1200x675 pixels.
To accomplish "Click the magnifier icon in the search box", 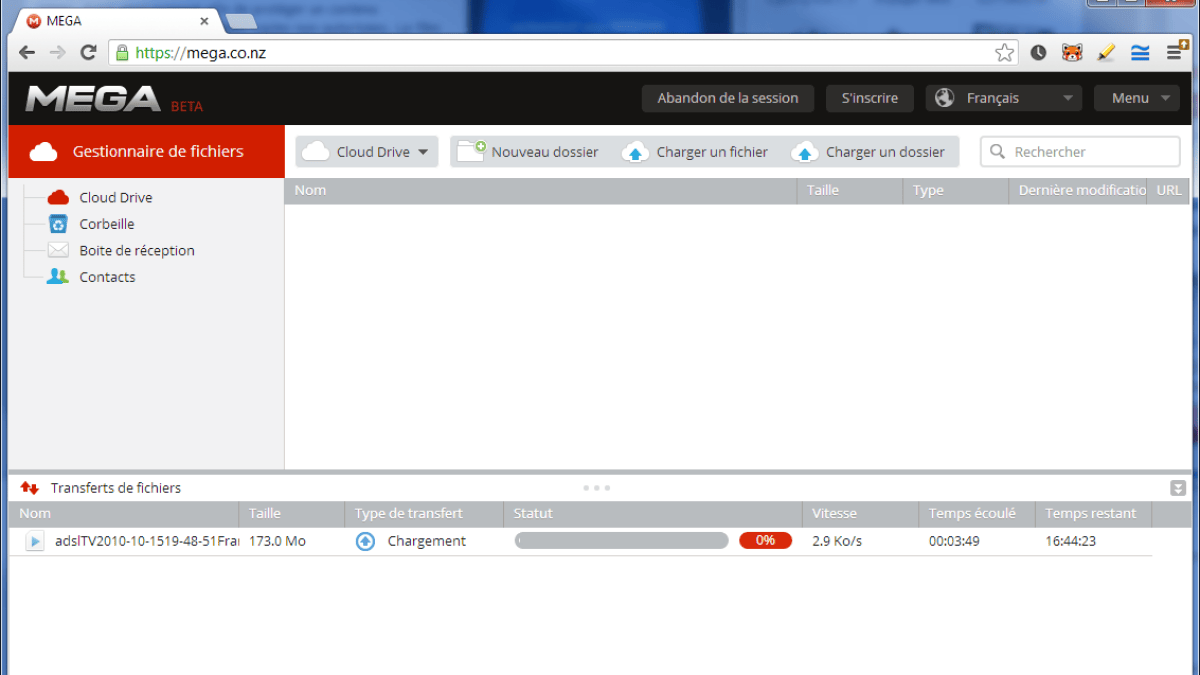I will [997, 152].
